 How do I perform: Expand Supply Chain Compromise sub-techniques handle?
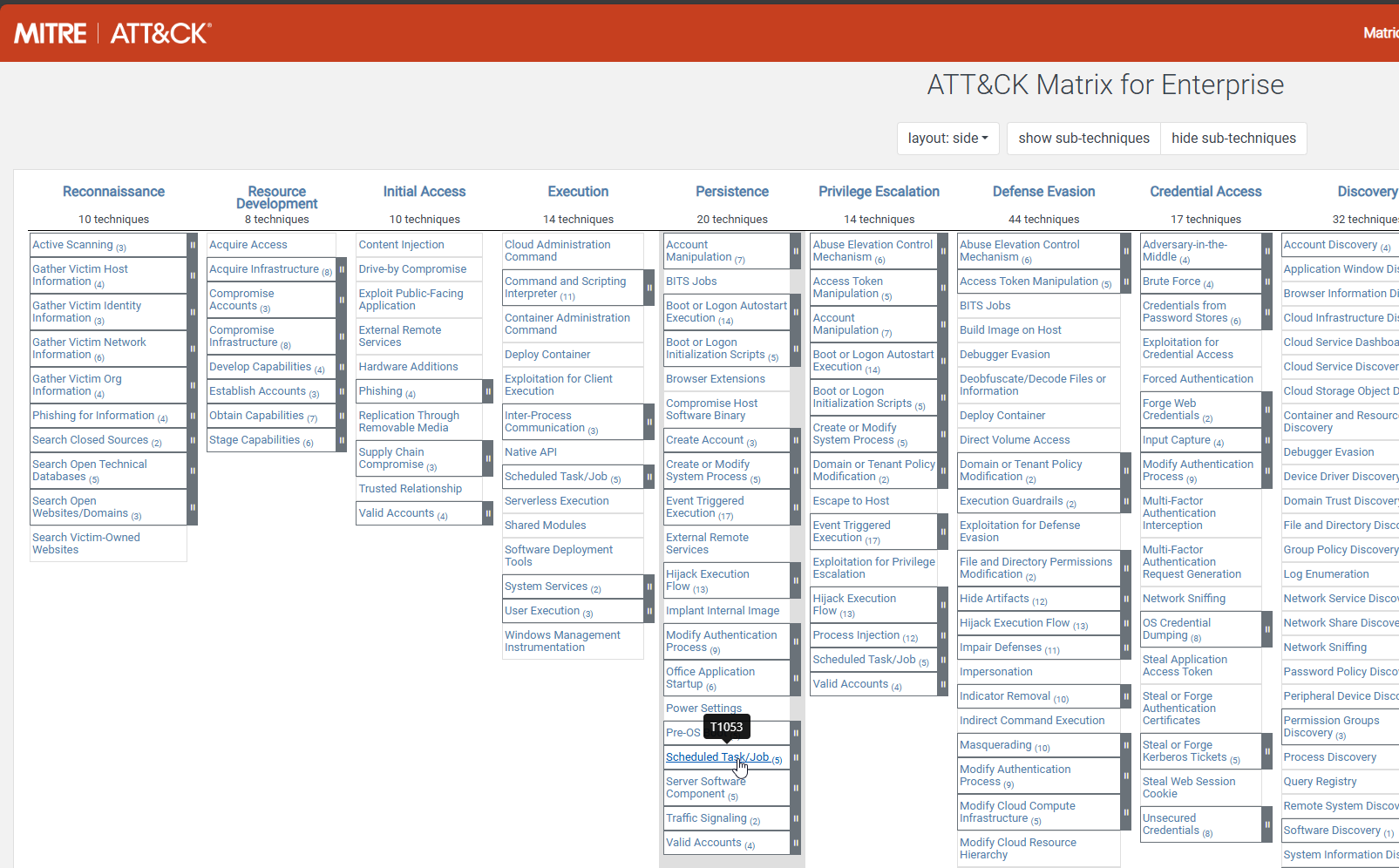488,458
